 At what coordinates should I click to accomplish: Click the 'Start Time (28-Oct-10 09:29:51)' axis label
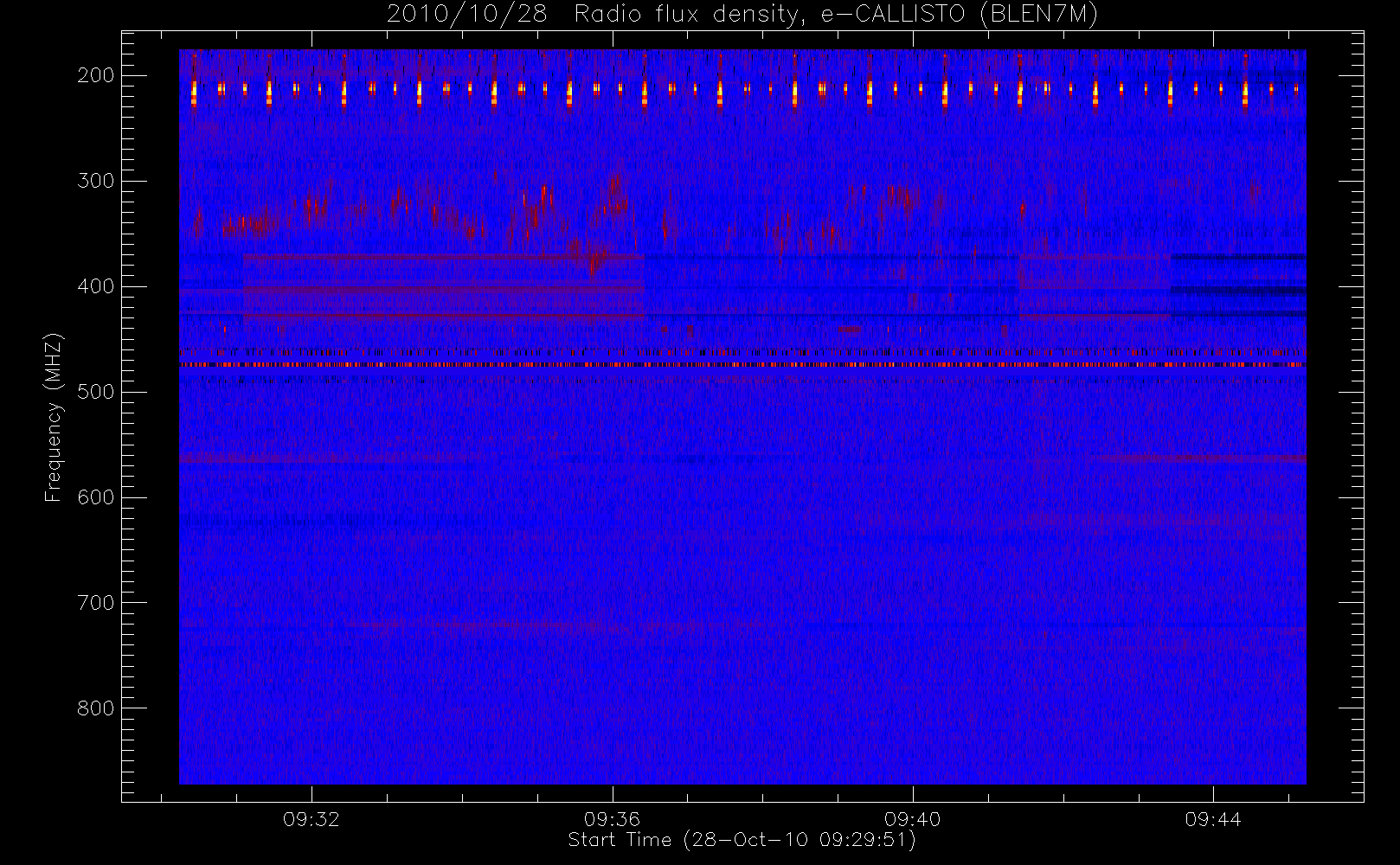(x=742, y=840)
